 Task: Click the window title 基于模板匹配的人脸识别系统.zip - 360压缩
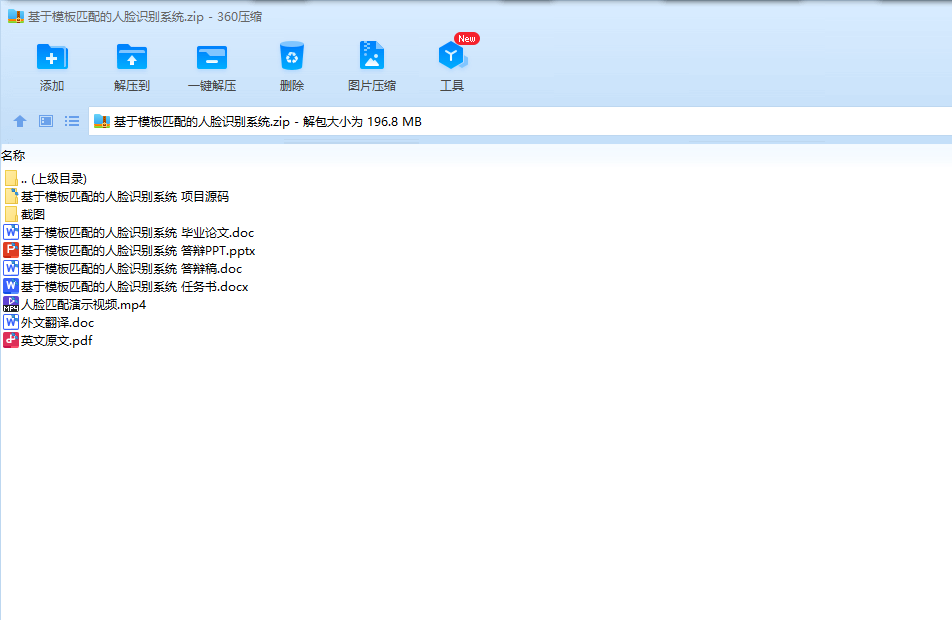point(145,16)
